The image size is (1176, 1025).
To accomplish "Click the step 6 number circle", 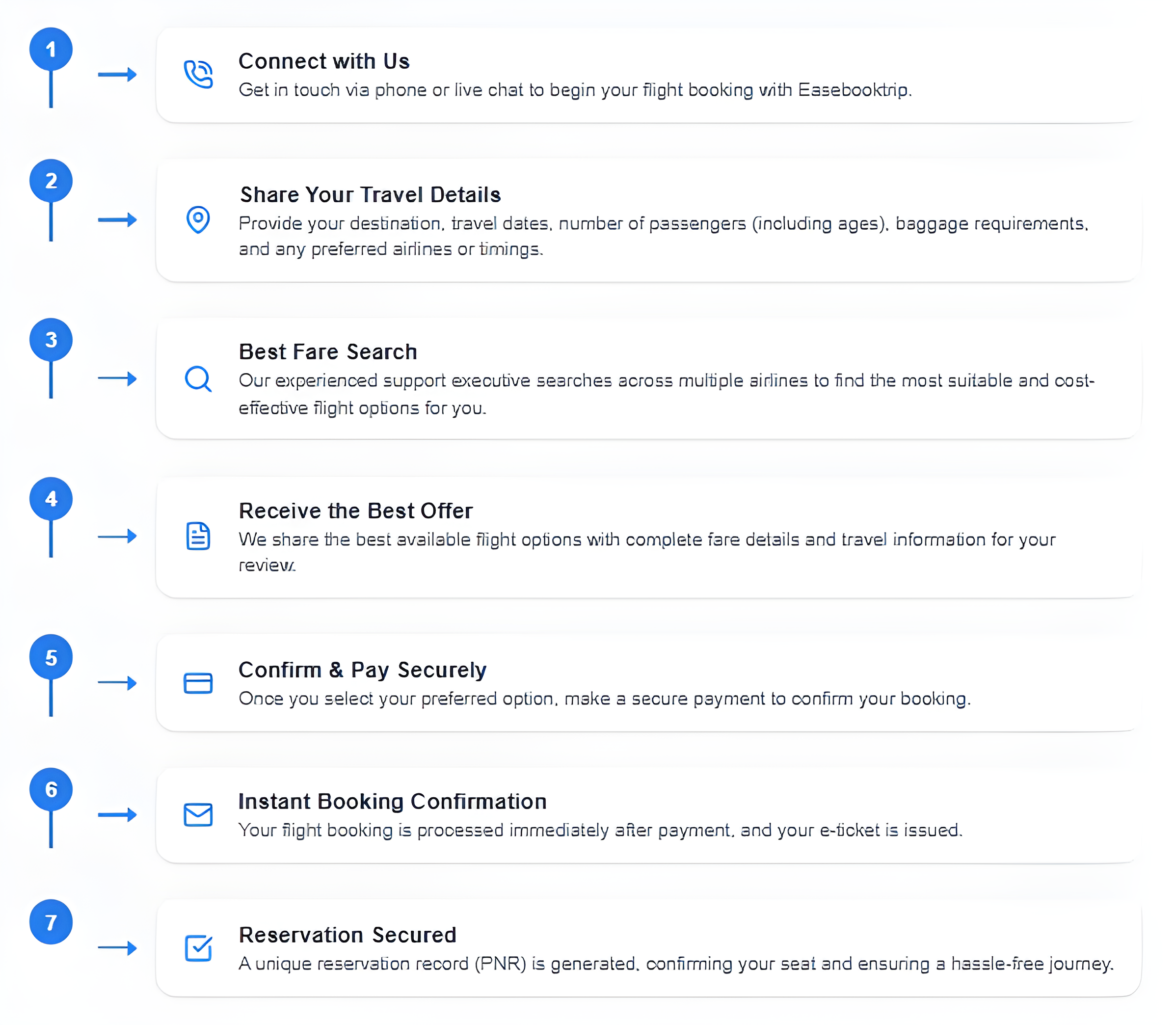I will [51, 789].
